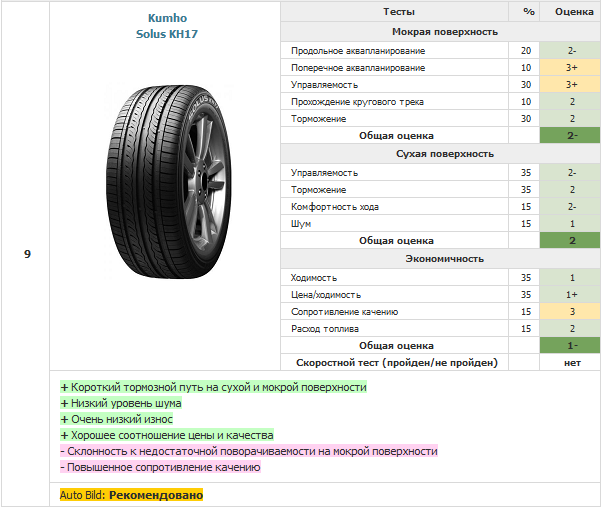
Task: Select 'Скоростной тест (пройден/не пройден)' label
Action: coord(397,363)
